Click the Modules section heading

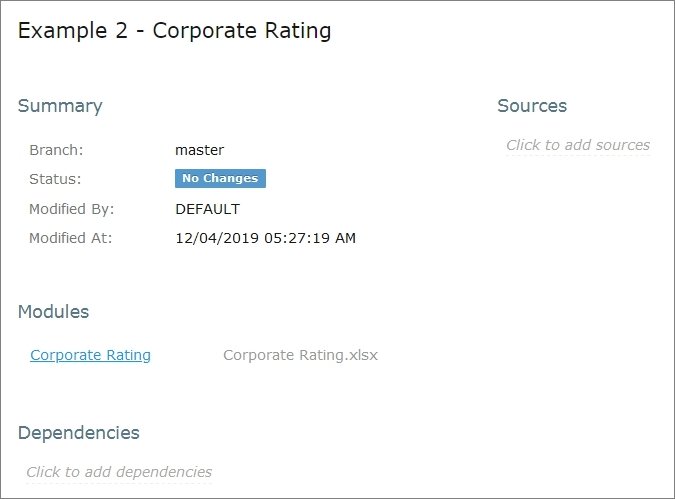click(54, 312)
